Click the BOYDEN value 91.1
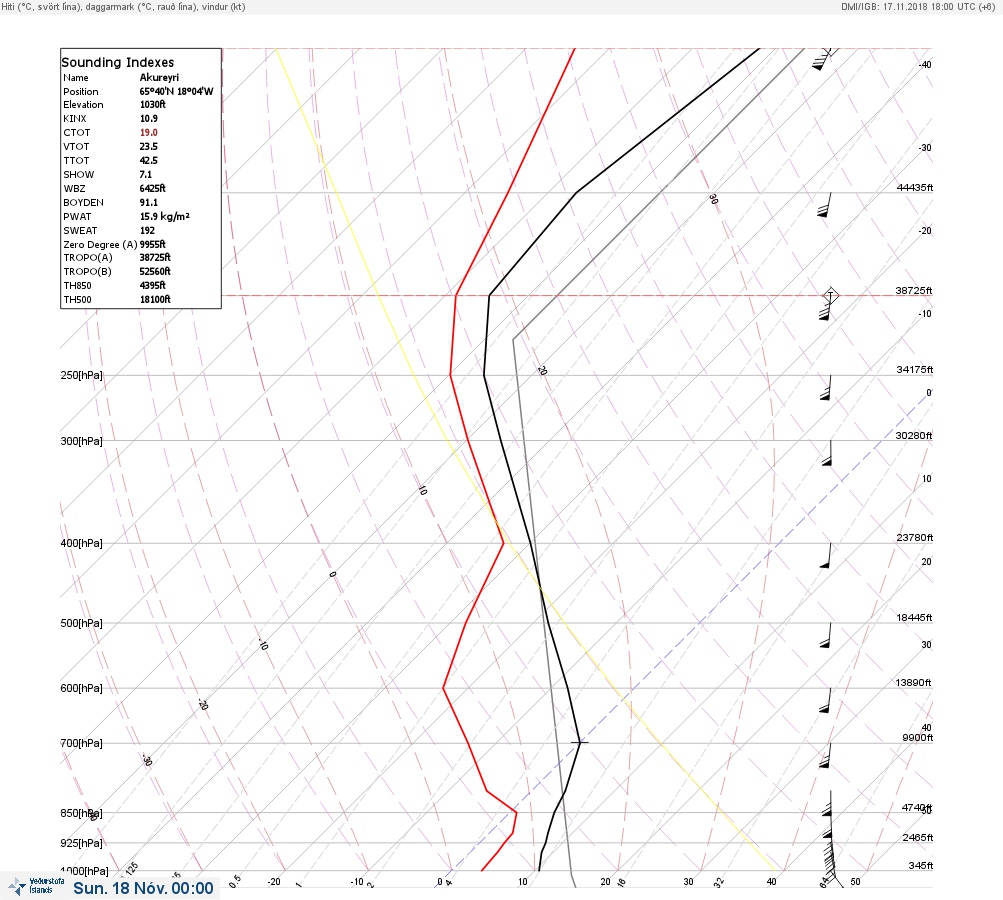This screenshot has height=900, width=1003. (x=148, y=202)
